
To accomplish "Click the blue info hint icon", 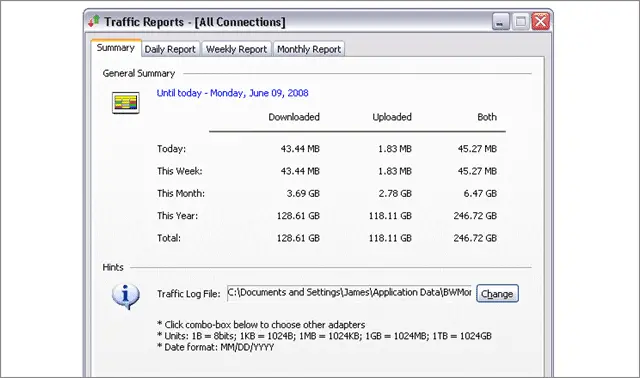I will [126, 296].
